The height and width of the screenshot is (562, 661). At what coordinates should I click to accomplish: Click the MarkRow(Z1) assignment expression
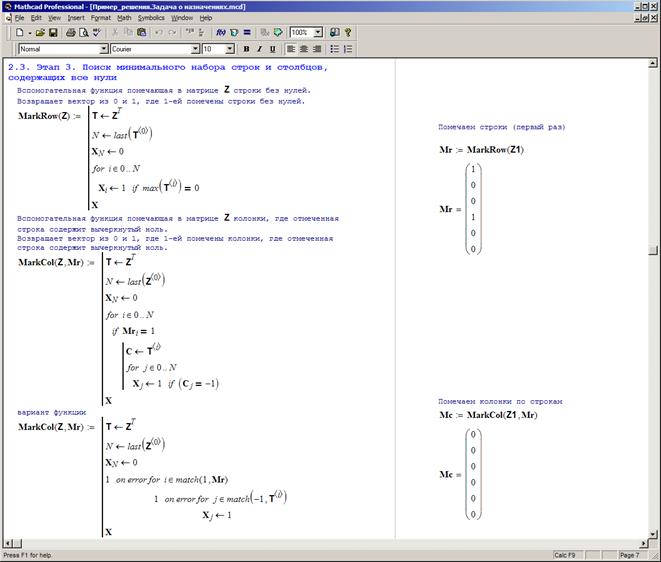(481, 150)
